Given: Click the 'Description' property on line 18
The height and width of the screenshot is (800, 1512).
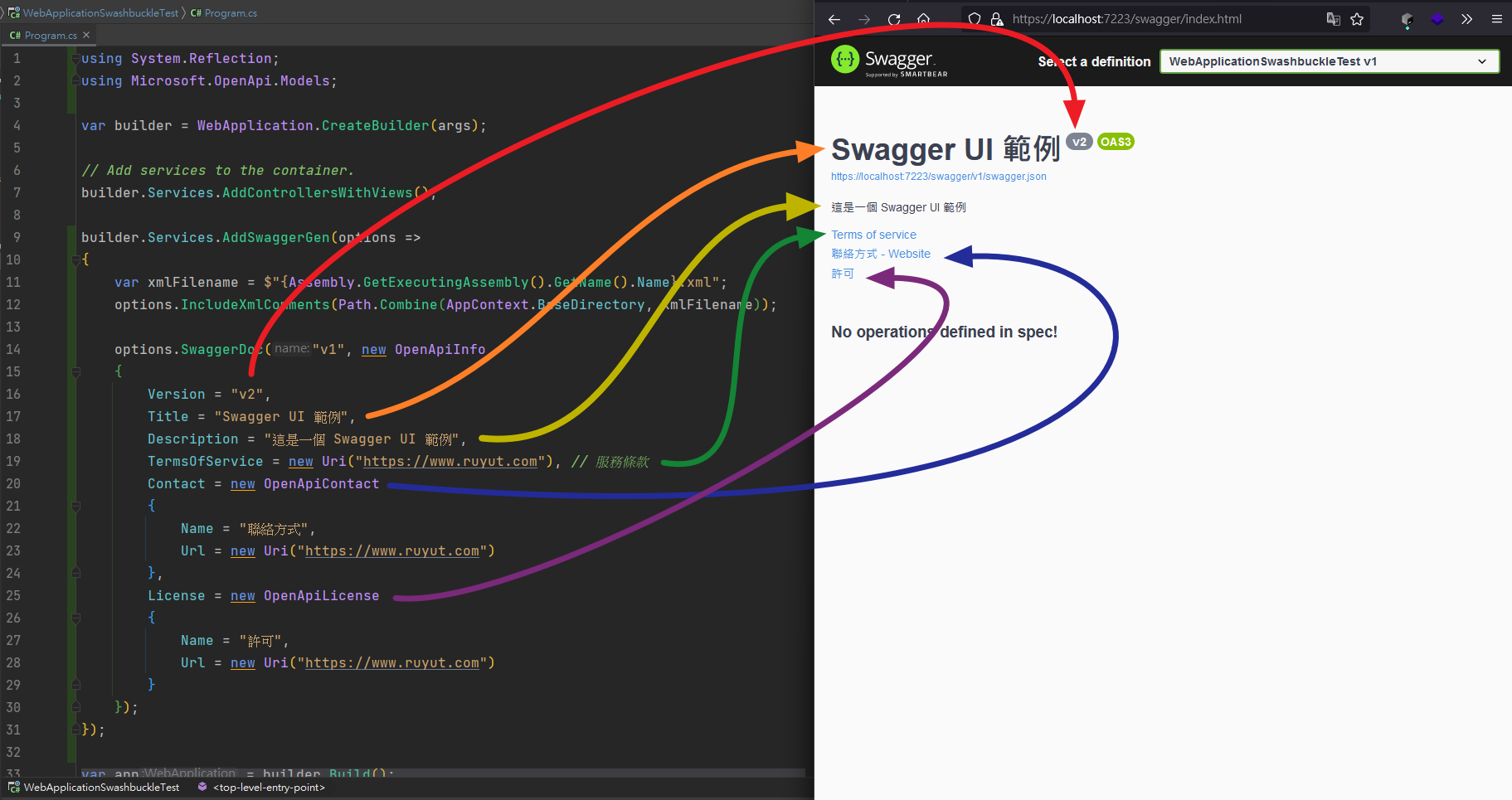Looking at the screenshot, I should 193,439.
